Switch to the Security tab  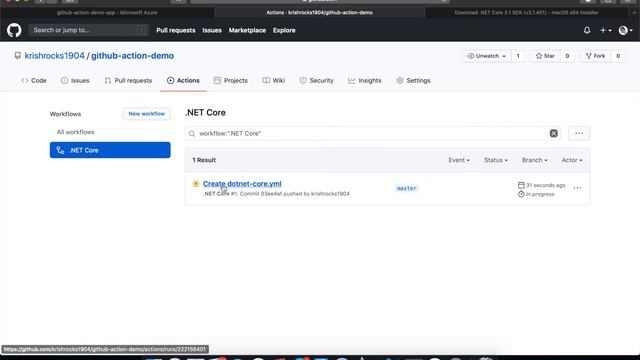317,81
